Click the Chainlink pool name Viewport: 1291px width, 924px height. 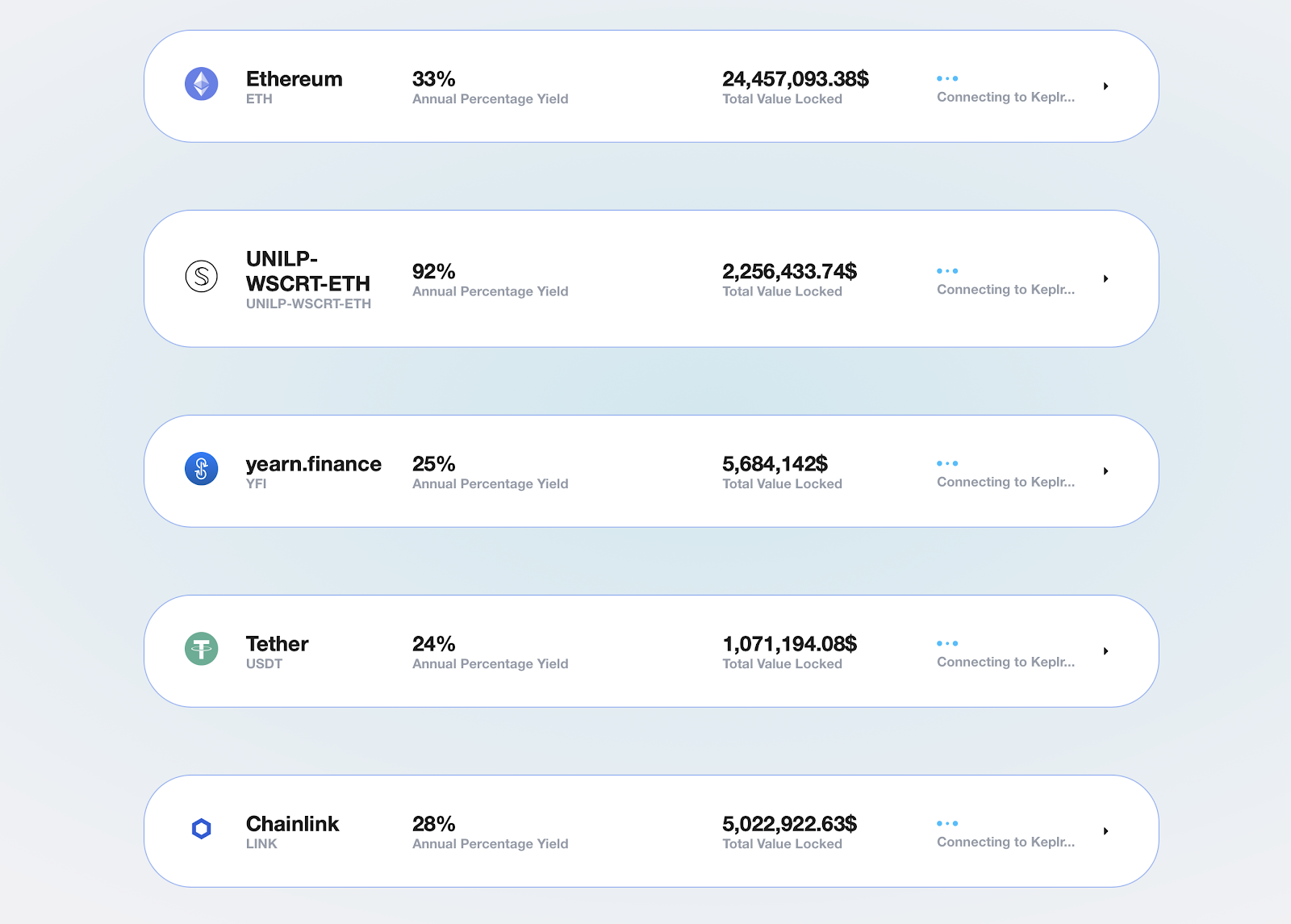pyautogui.click(x=293, y=824)
